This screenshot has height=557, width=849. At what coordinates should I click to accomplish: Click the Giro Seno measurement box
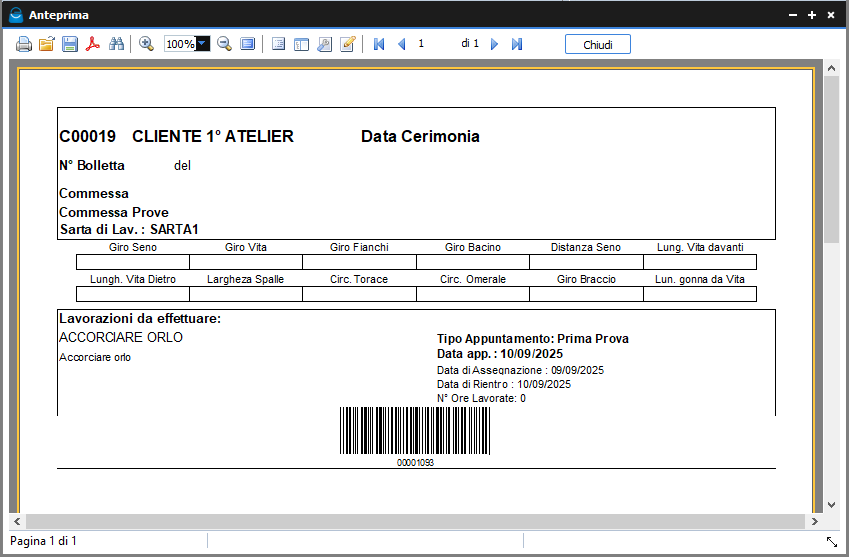click(x=133, y=262)
